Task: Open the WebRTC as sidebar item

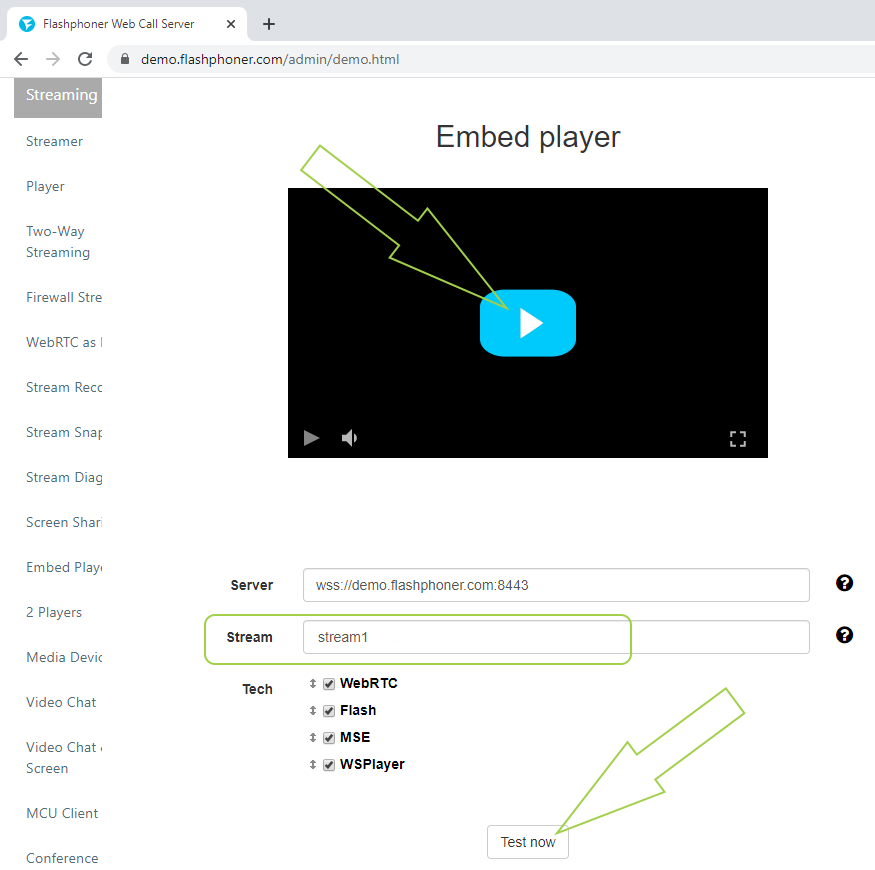Action: (x=64, y=342)
